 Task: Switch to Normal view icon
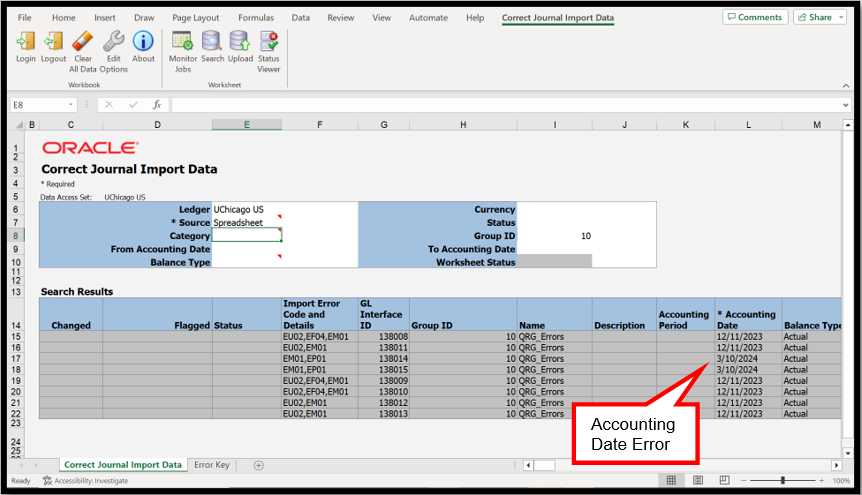coord(671,480)
